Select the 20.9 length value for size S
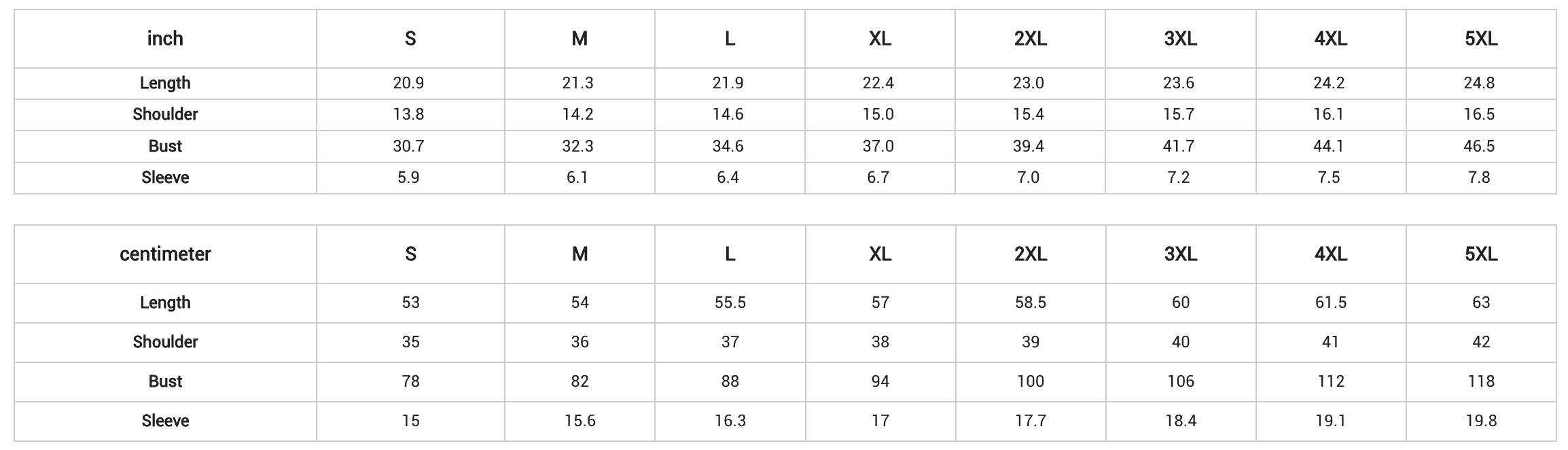Viewport: 1568px width, 450px height. [408, 83]
